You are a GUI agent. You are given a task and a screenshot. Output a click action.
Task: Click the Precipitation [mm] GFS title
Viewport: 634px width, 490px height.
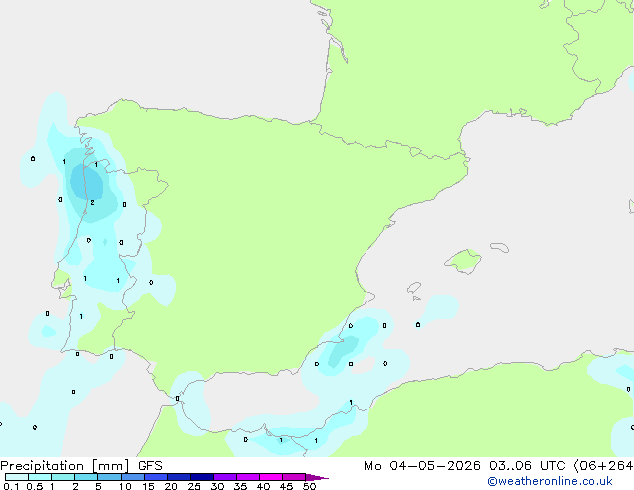pyautogui.click(x=81, y=466)
